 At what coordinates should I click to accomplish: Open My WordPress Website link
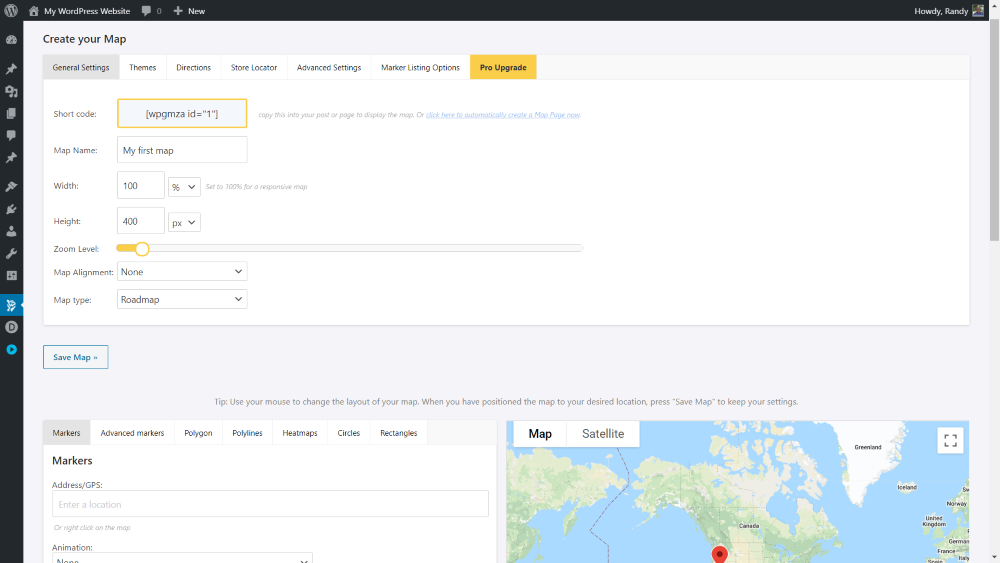point(87,11)
